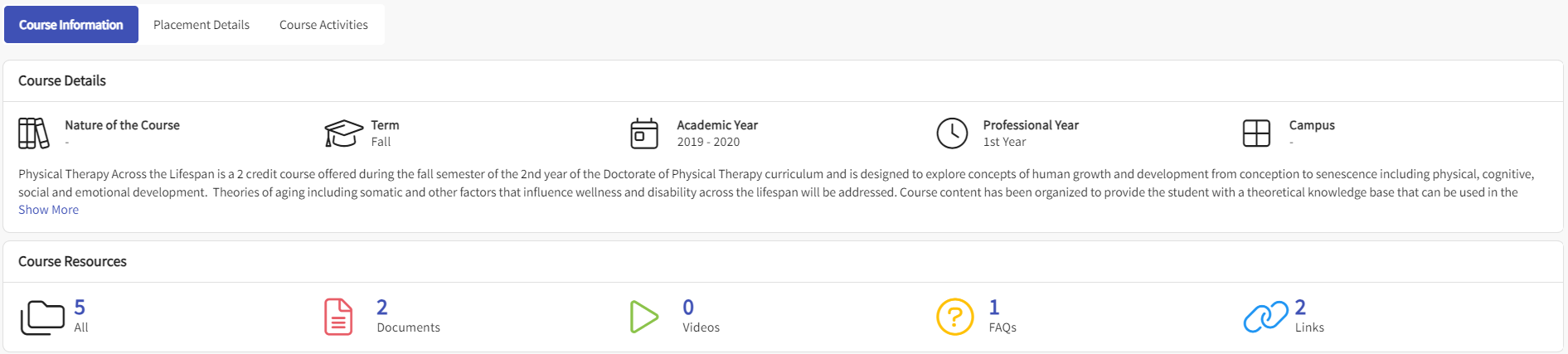
Task: Open the yellow FAQs question mark icon
Action: 954,317
